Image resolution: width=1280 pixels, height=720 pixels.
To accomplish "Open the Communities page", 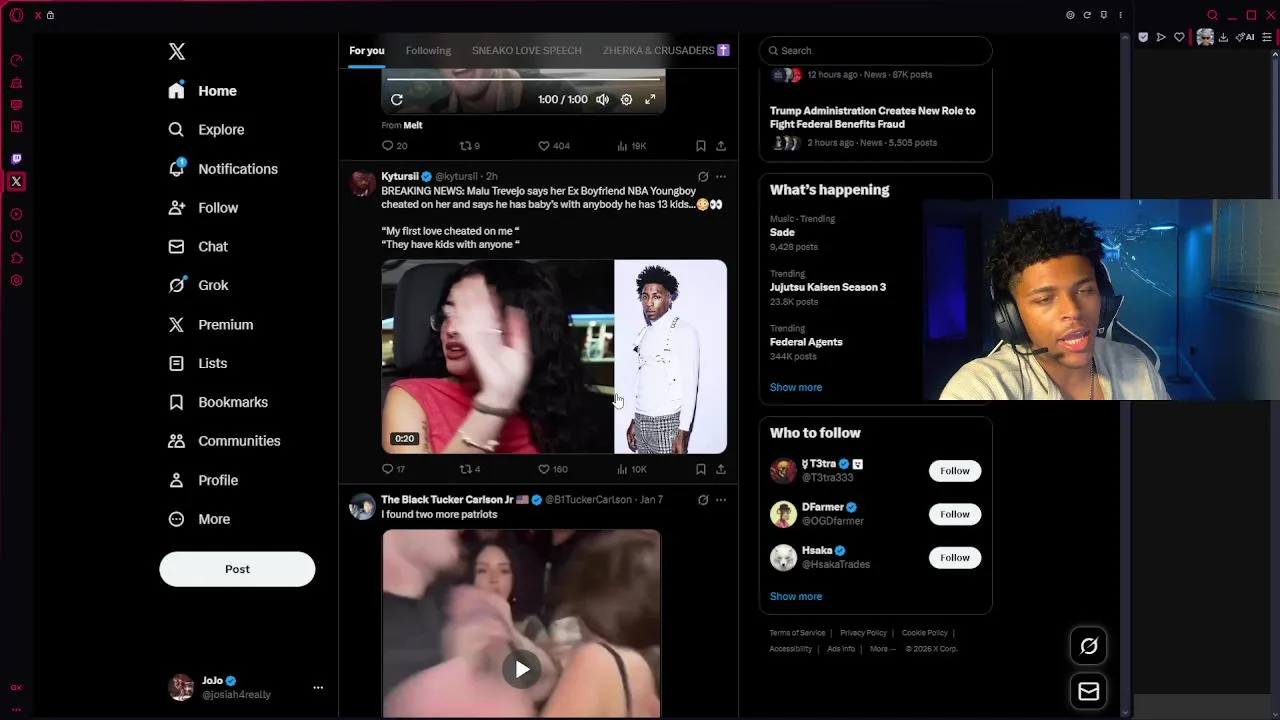I will point(224,441).
